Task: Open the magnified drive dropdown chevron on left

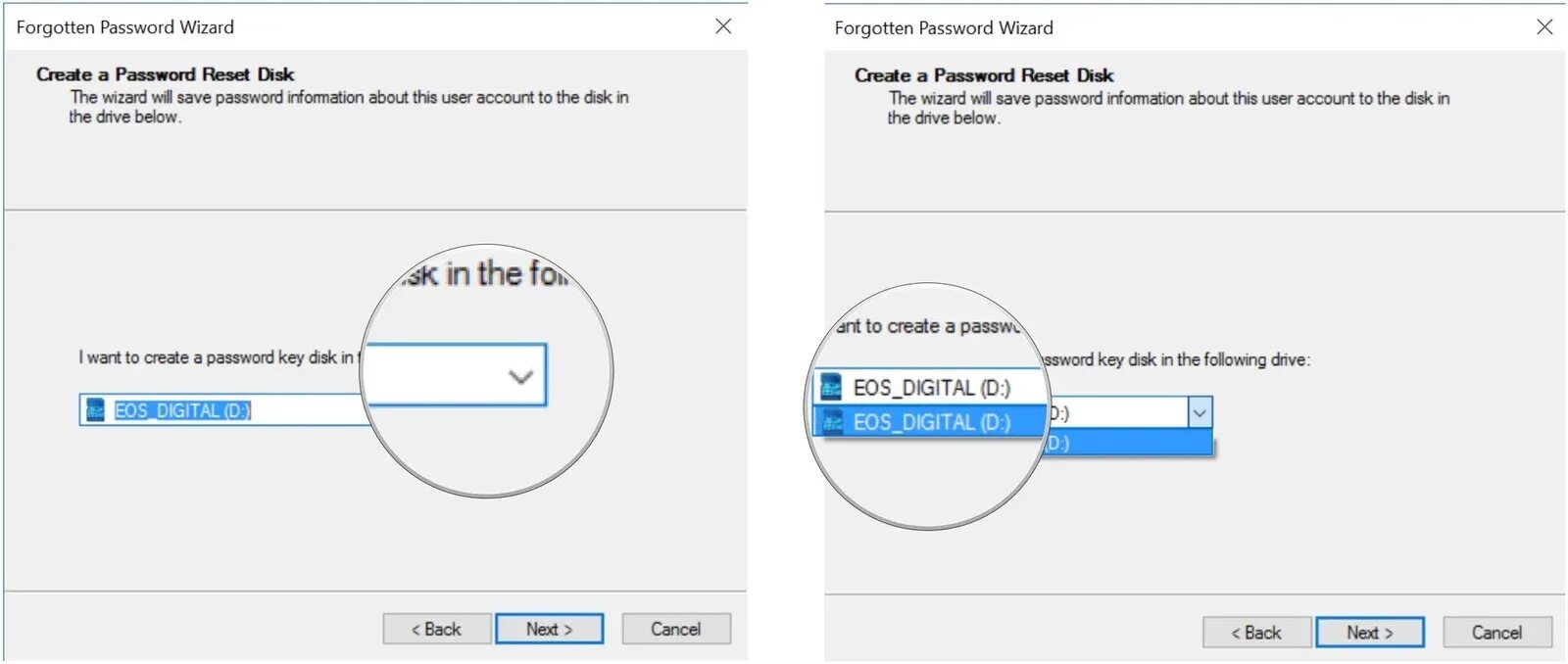Action: [520, 376]
